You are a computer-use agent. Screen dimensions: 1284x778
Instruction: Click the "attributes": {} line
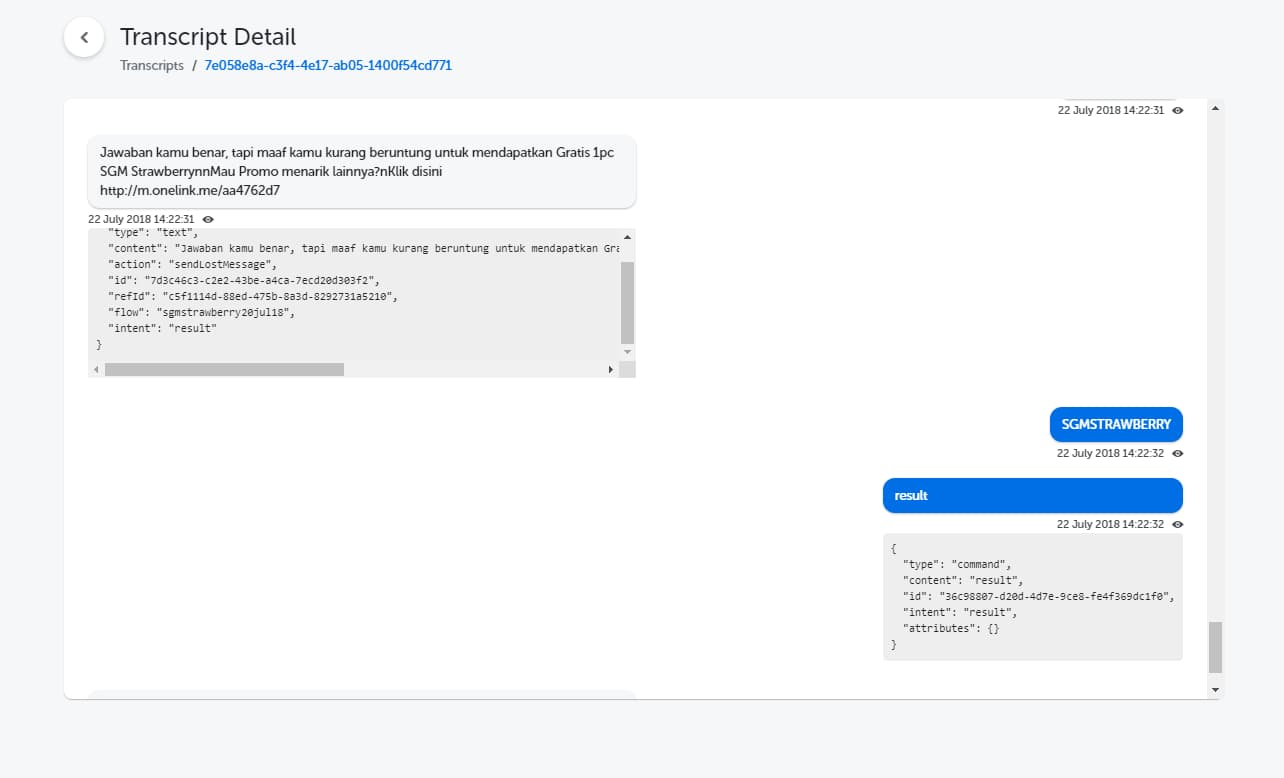pyautogui.click(x=951, y=628)
